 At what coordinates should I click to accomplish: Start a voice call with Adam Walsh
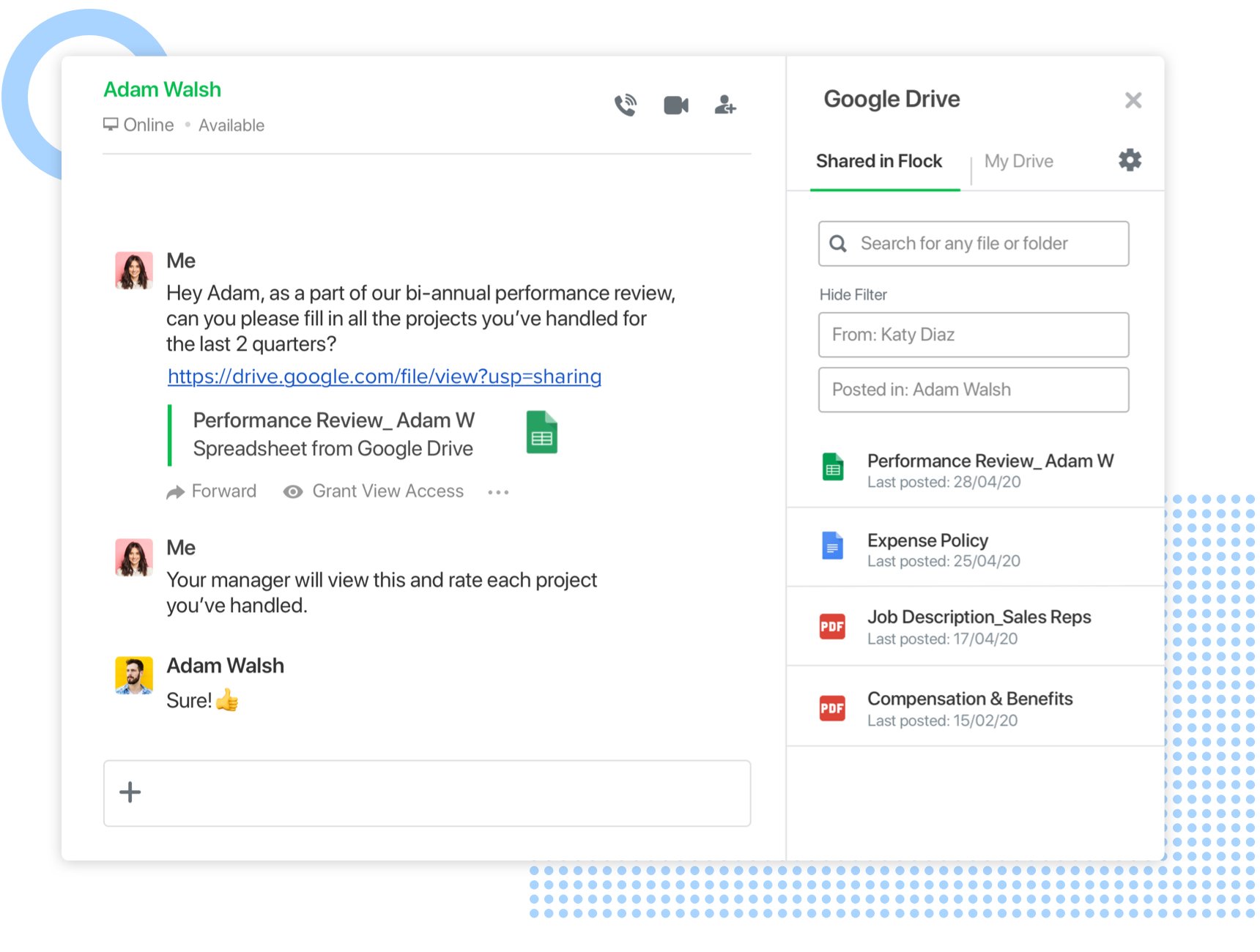626,105
